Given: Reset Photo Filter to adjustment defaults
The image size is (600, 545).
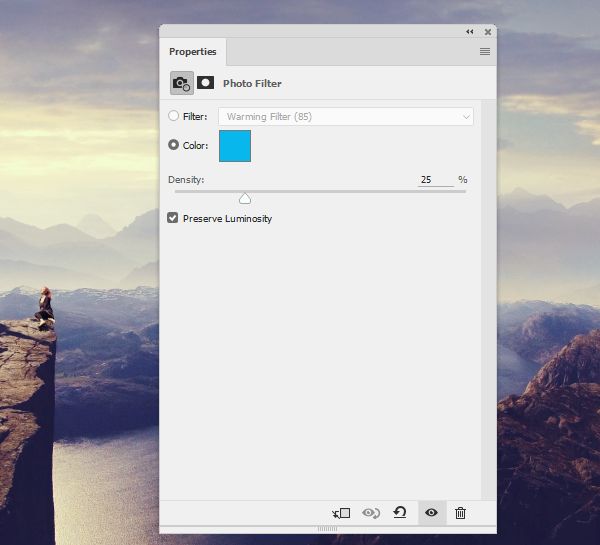Looking at the screenshot, I should (x=400, y=512).
